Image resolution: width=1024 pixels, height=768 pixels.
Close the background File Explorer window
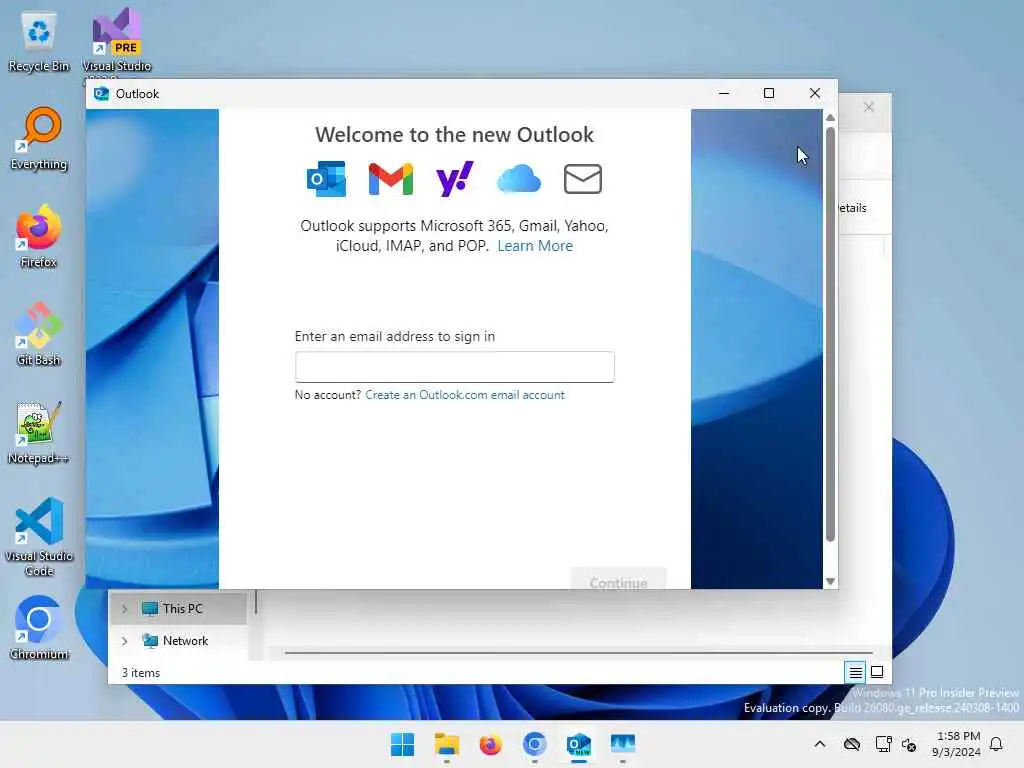[869, 107]
